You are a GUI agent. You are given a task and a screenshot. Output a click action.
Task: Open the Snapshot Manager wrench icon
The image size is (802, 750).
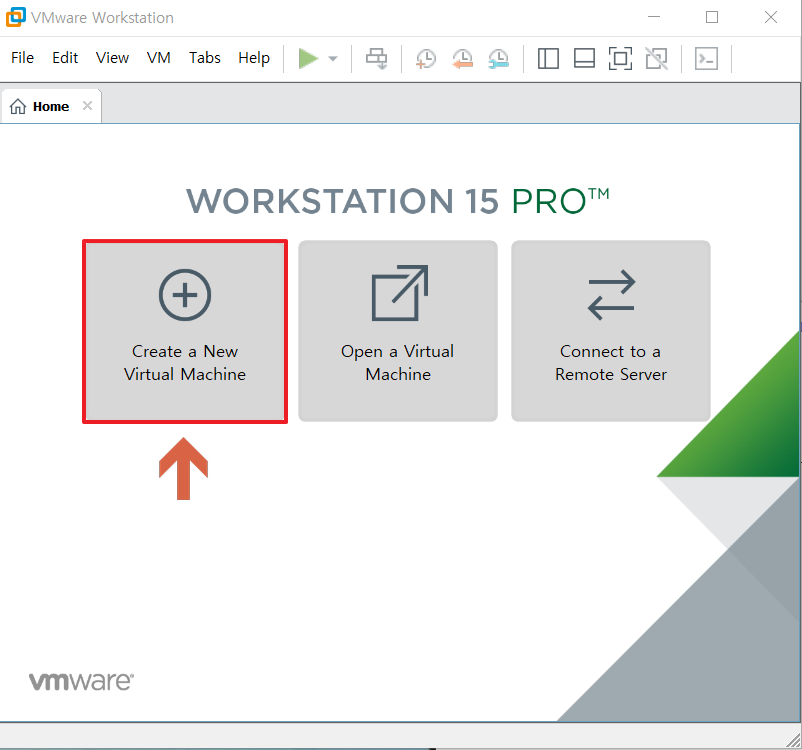[x=499, y=58]
